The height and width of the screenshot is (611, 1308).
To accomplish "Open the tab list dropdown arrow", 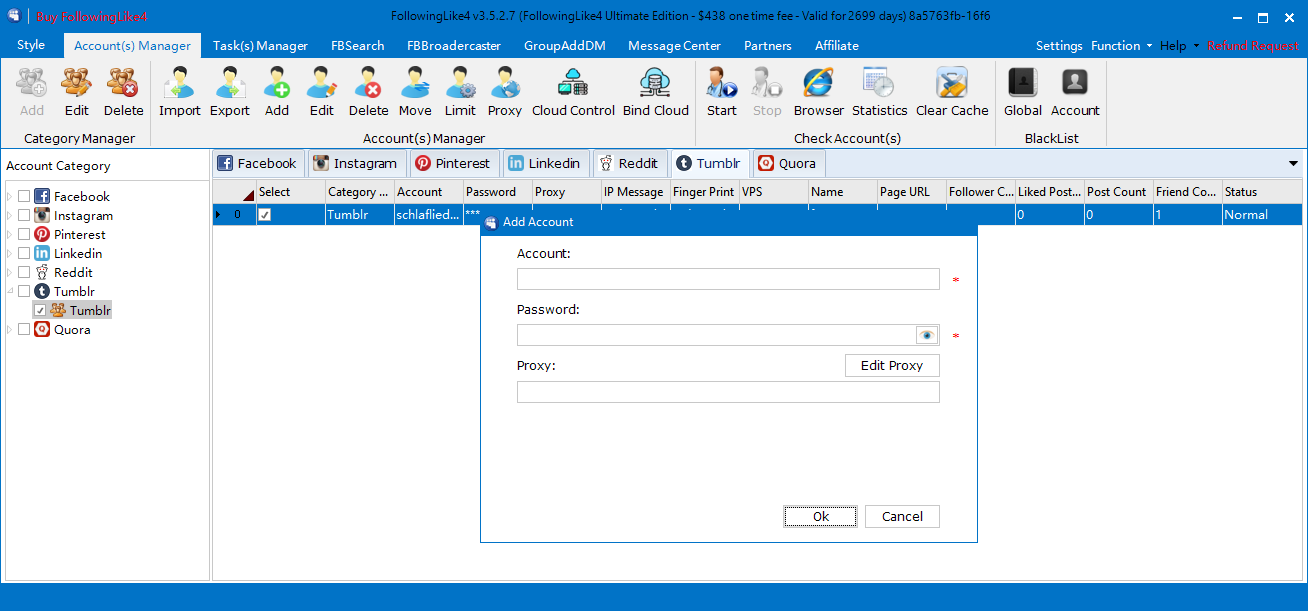I will tap(1294, 164).
